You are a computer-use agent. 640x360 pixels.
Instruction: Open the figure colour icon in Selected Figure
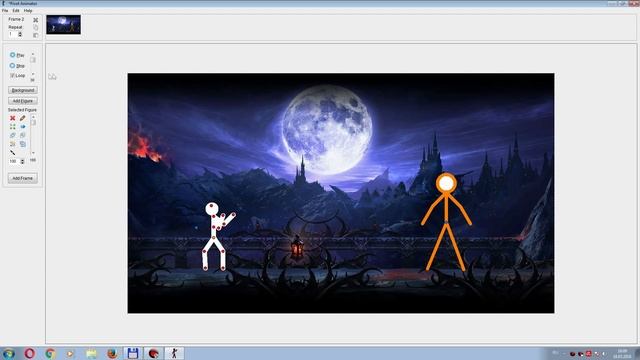point(13,135)
